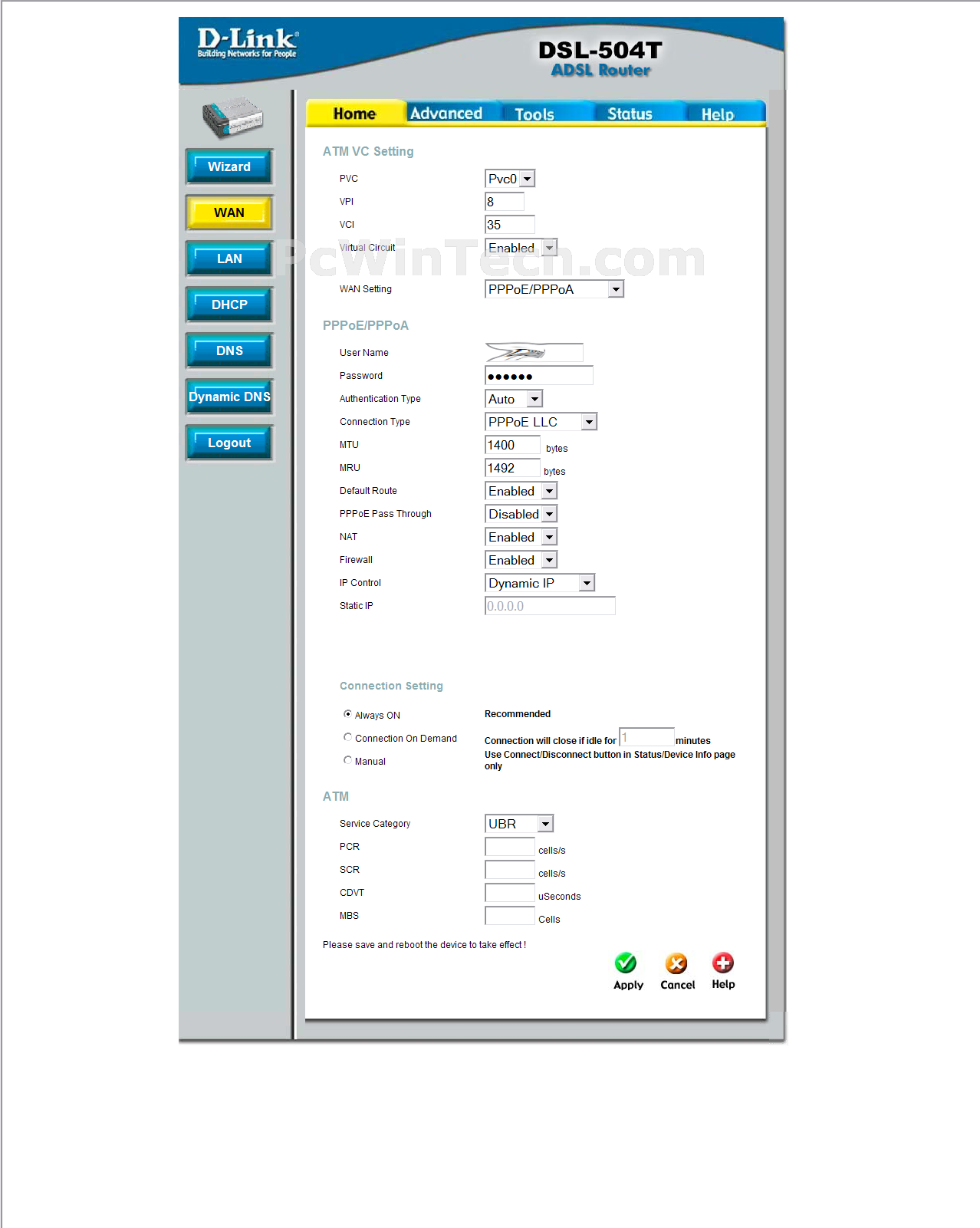Click the VCI input field
The height and width of the screenshot is (1228, 980).
click(510, 225)
